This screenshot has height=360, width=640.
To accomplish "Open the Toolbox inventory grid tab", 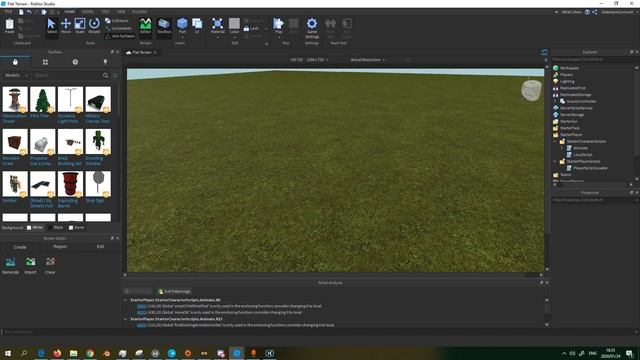I will click(x=45, y=62).
